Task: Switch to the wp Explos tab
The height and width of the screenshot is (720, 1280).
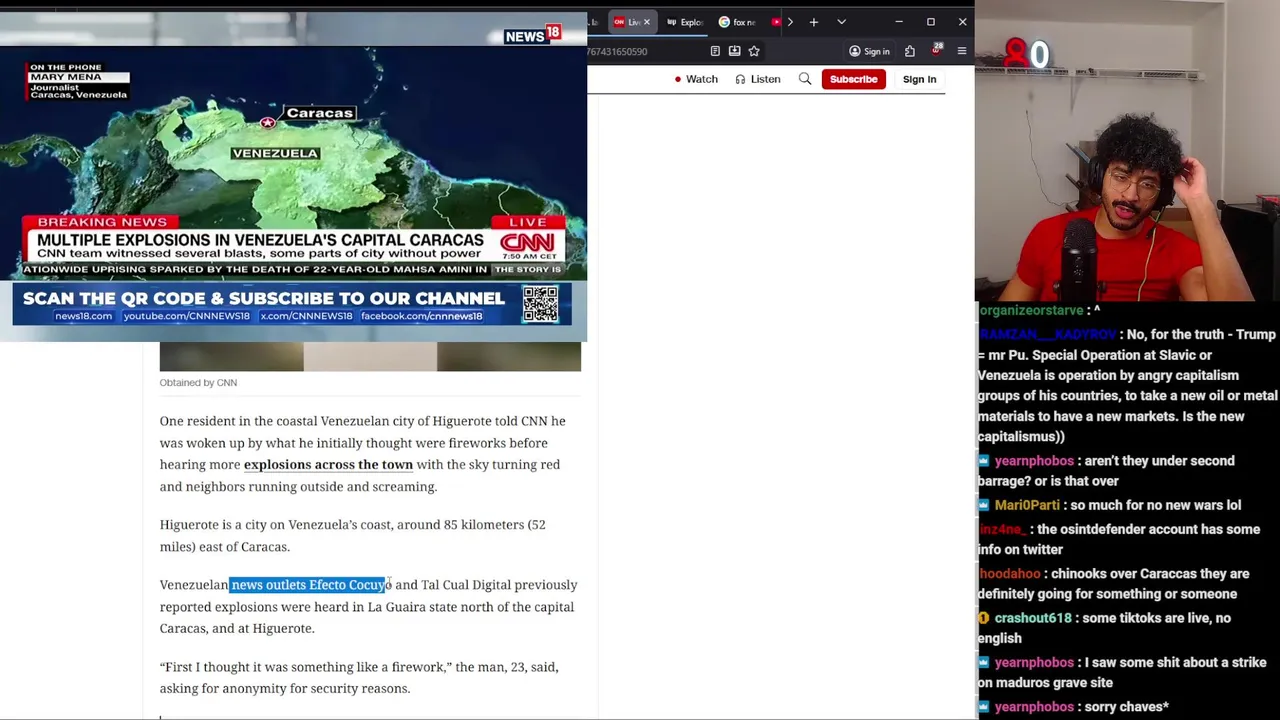Action: [x=685, y=22]
